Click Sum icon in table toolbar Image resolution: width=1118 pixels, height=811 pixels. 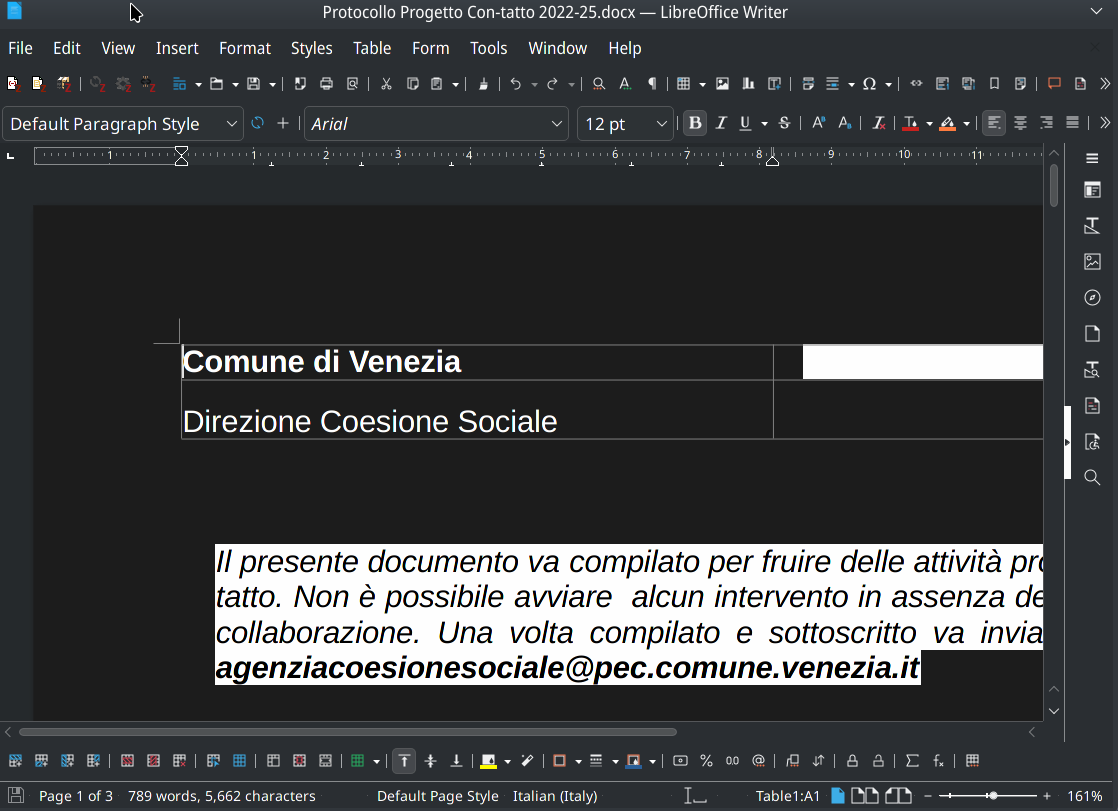pos(912,761)
